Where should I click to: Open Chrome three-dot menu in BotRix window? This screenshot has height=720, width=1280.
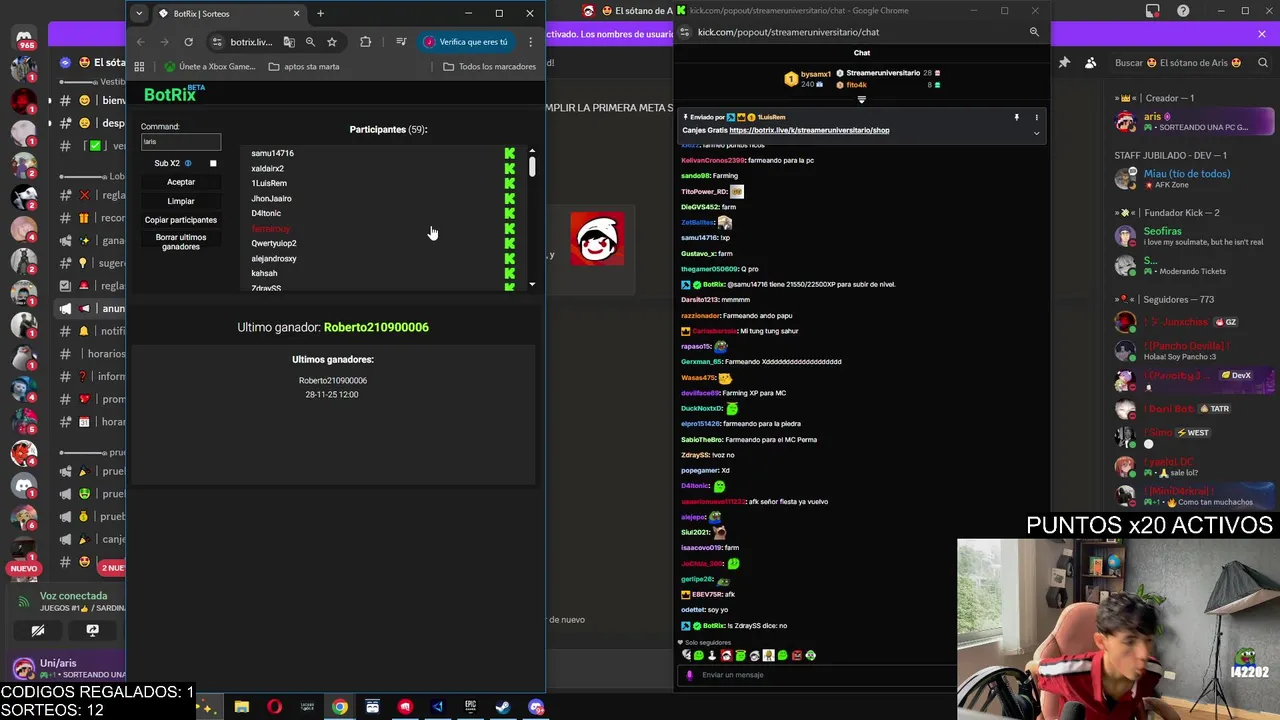[x=530, y=42]
